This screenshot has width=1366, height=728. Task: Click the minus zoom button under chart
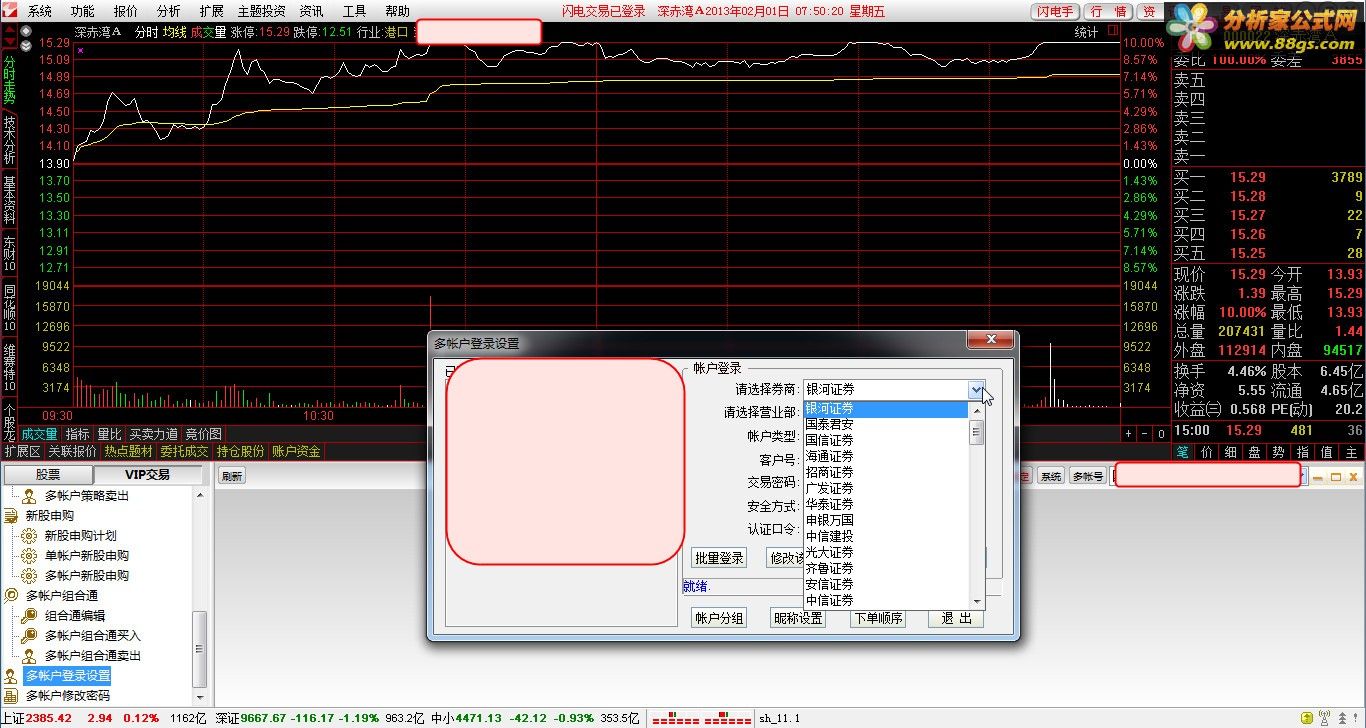coord(1144,434)
